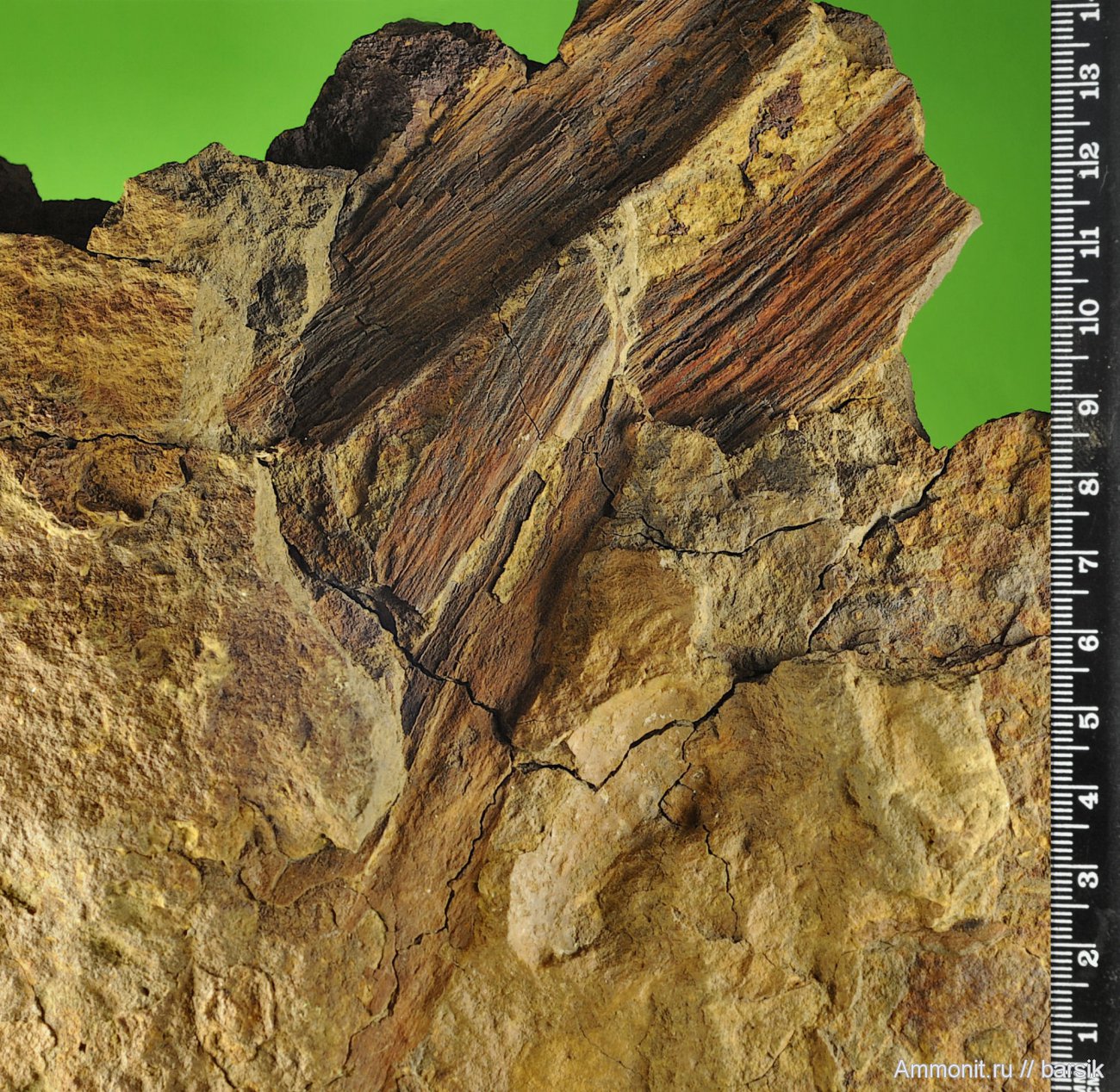Click the 2 mark on the ruler
Image resolution: width=1120 pixels, height=1092 pixels.
[x=1090, y=956]
